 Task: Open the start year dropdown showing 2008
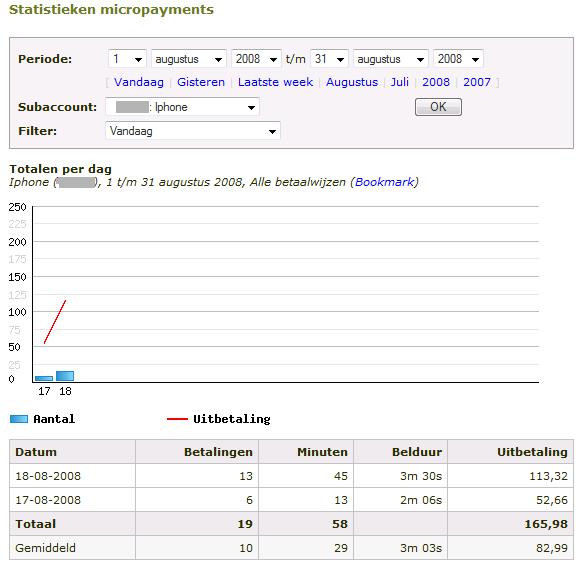(256, 59)
